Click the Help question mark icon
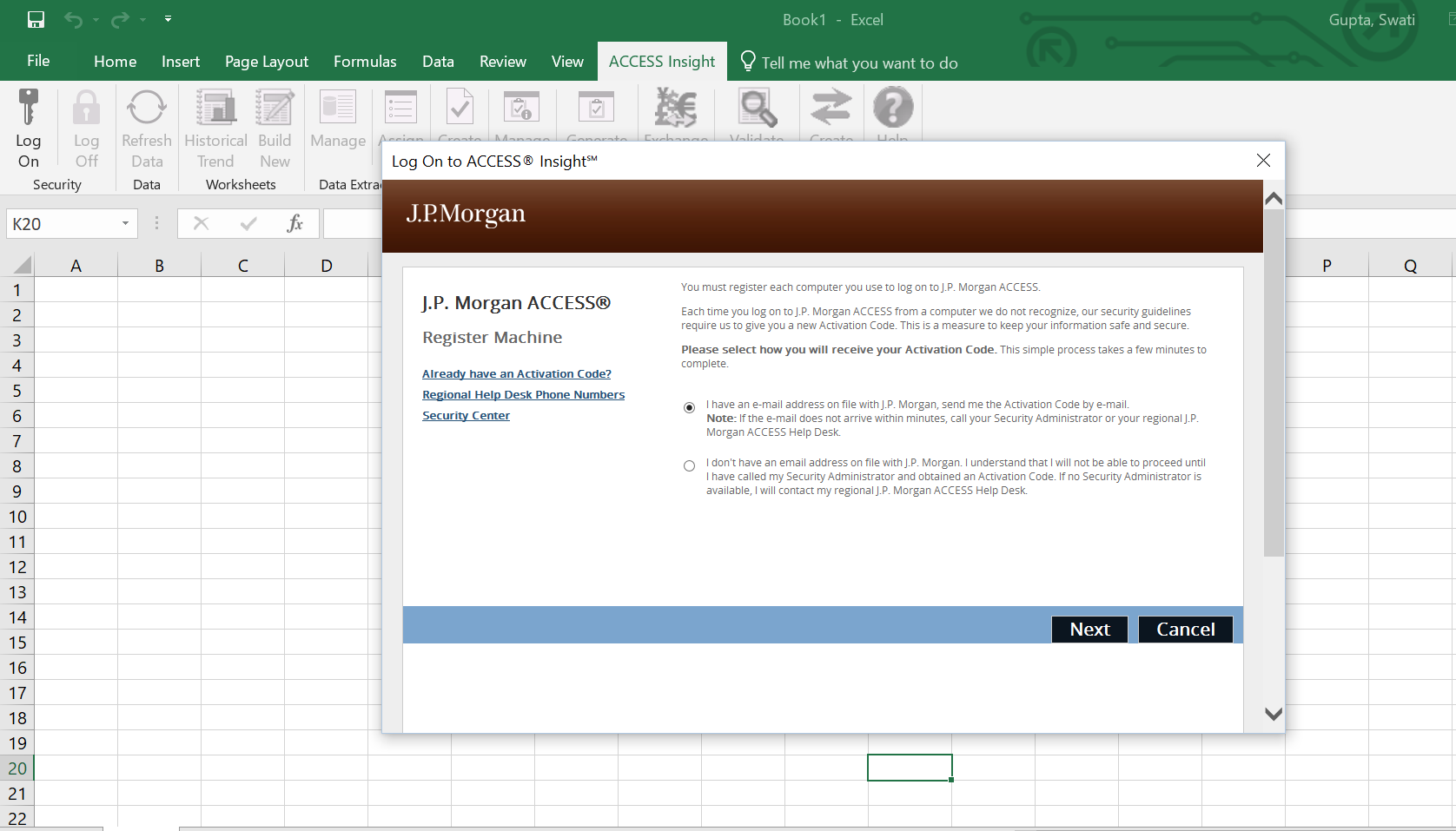Viewport: 1456px width, 831px height. pyautogui.click(x=893, y=108)
